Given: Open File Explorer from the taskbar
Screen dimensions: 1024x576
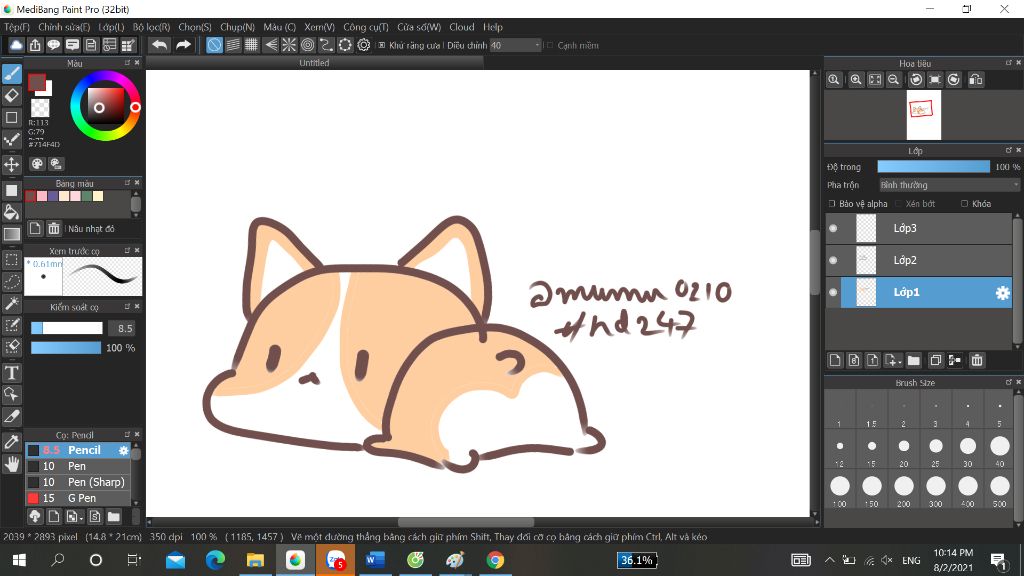Looking at the screenshot, I should 255,560.
